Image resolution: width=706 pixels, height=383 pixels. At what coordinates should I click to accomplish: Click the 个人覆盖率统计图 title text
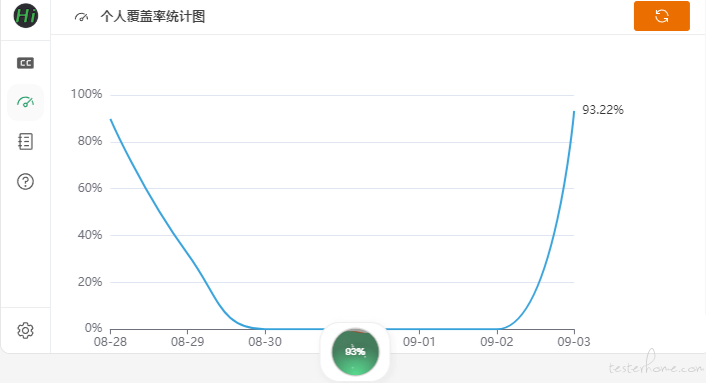coord(153,17)
